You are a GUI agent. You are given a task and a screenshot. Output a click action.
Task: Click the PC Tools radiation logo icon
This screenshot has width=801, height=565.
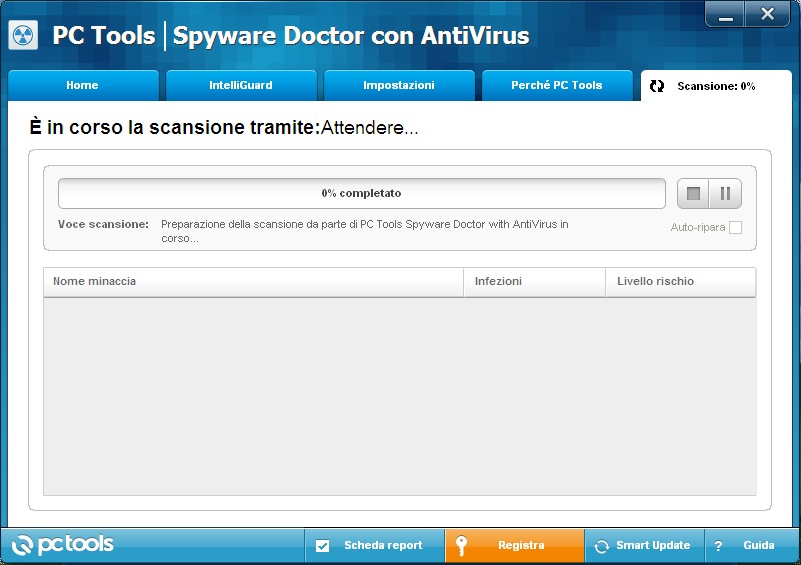coord(22,35)
